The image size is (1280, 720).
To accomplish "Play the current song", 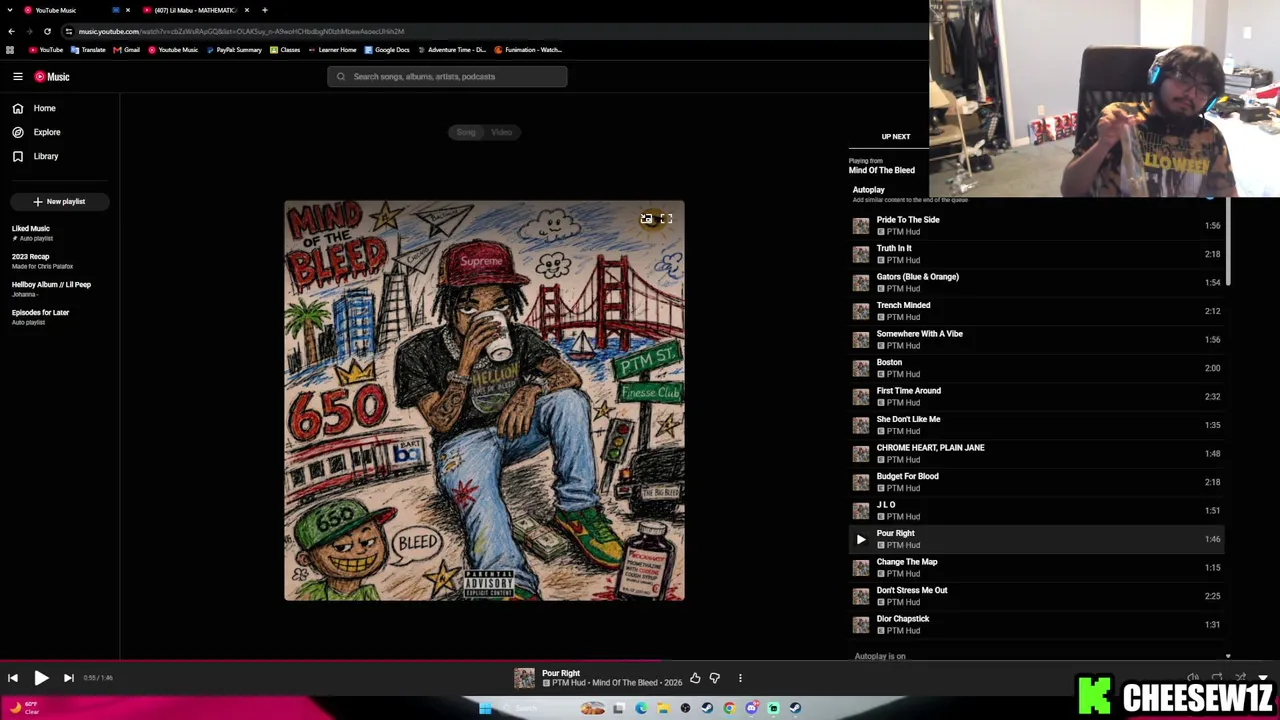I will [41, 678].
